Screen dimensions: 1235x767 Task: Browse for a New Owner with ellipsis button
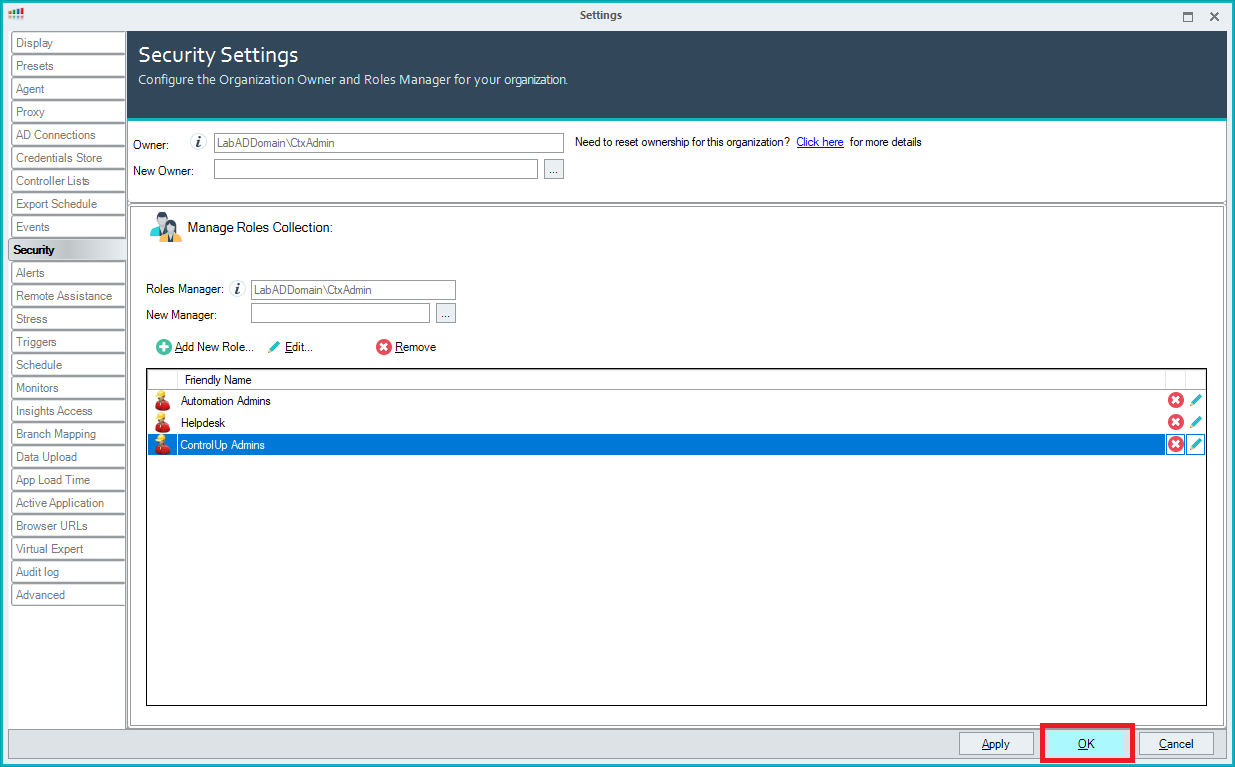[554, 170]
